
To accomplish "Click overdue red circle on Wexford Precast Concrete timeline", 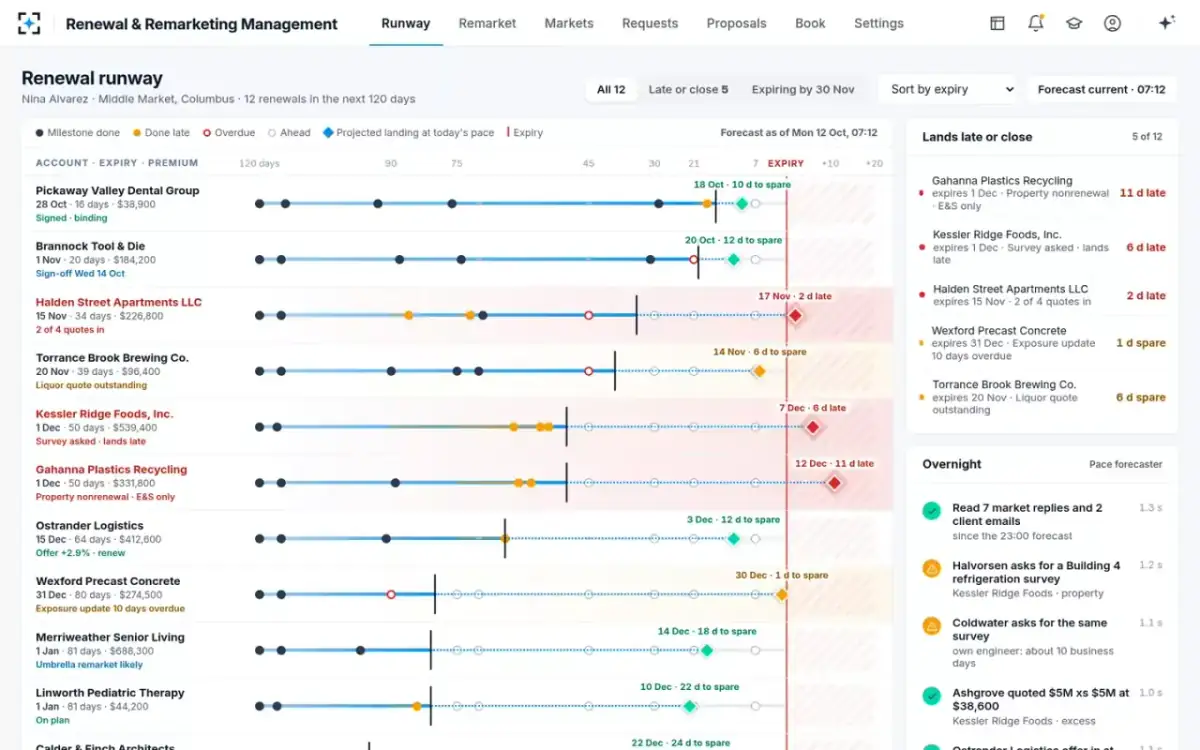I will [391, 595].
